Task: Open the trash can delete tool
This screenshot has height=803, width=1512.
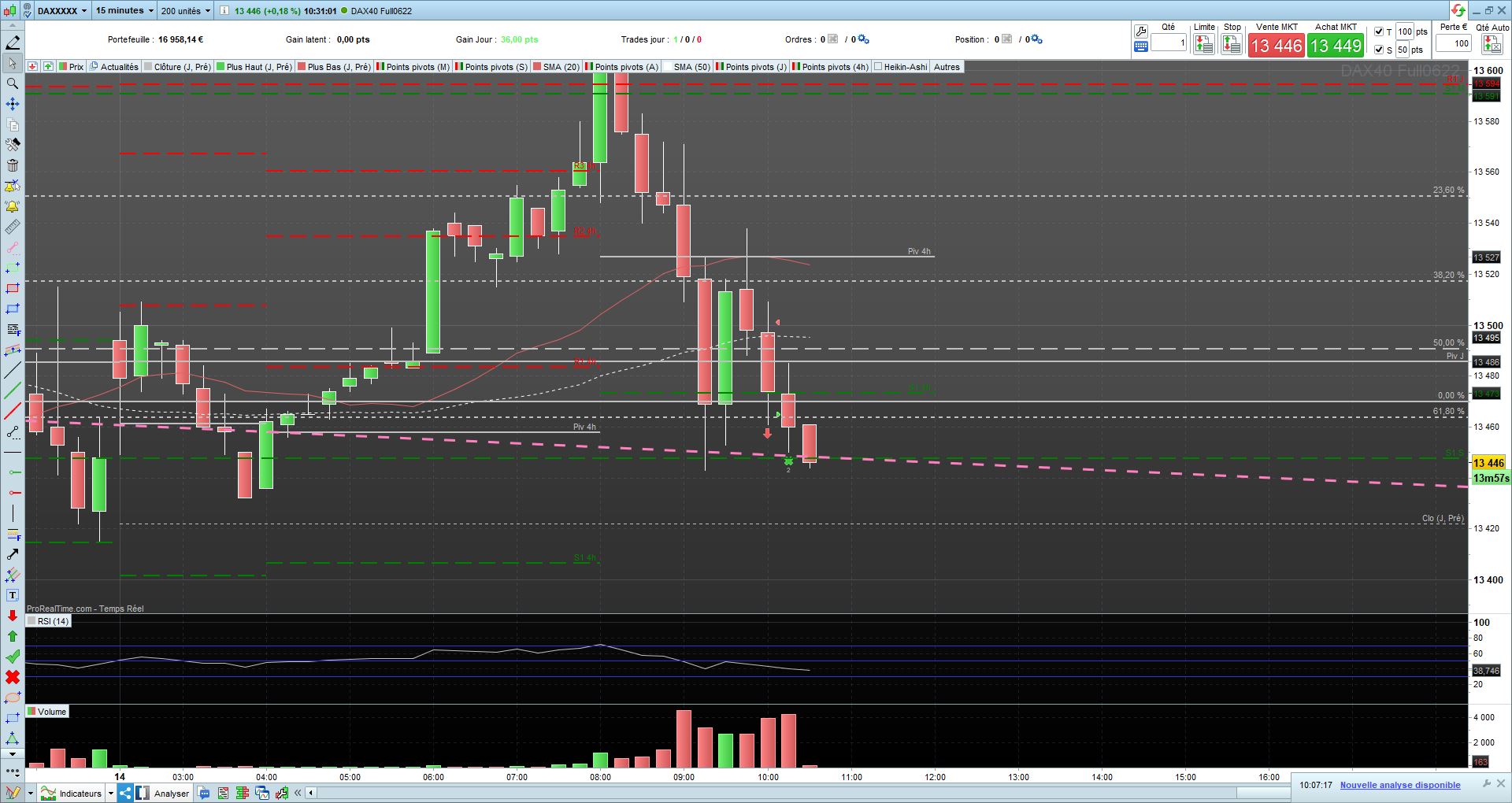Action: tap(13, 165)
